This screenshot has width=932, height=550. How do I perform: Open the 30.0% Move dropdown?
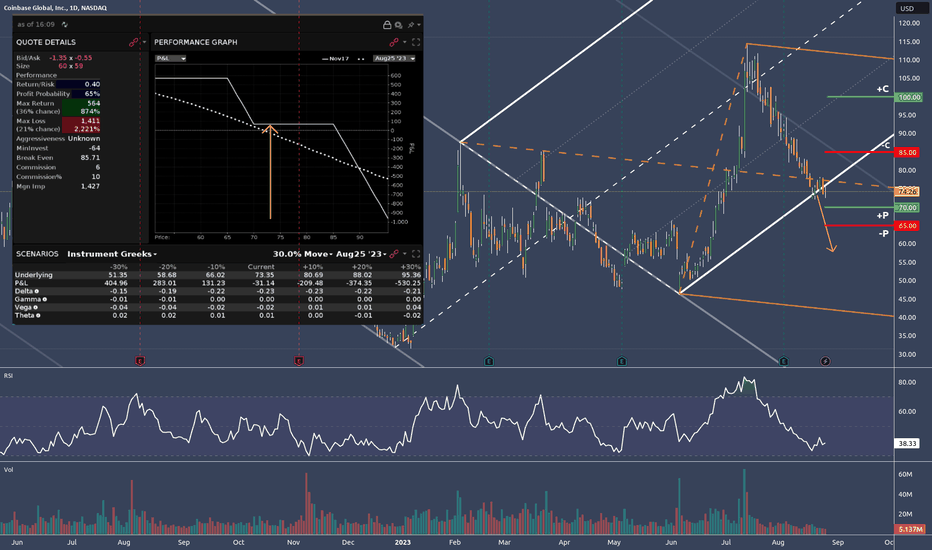click(302, 254)
